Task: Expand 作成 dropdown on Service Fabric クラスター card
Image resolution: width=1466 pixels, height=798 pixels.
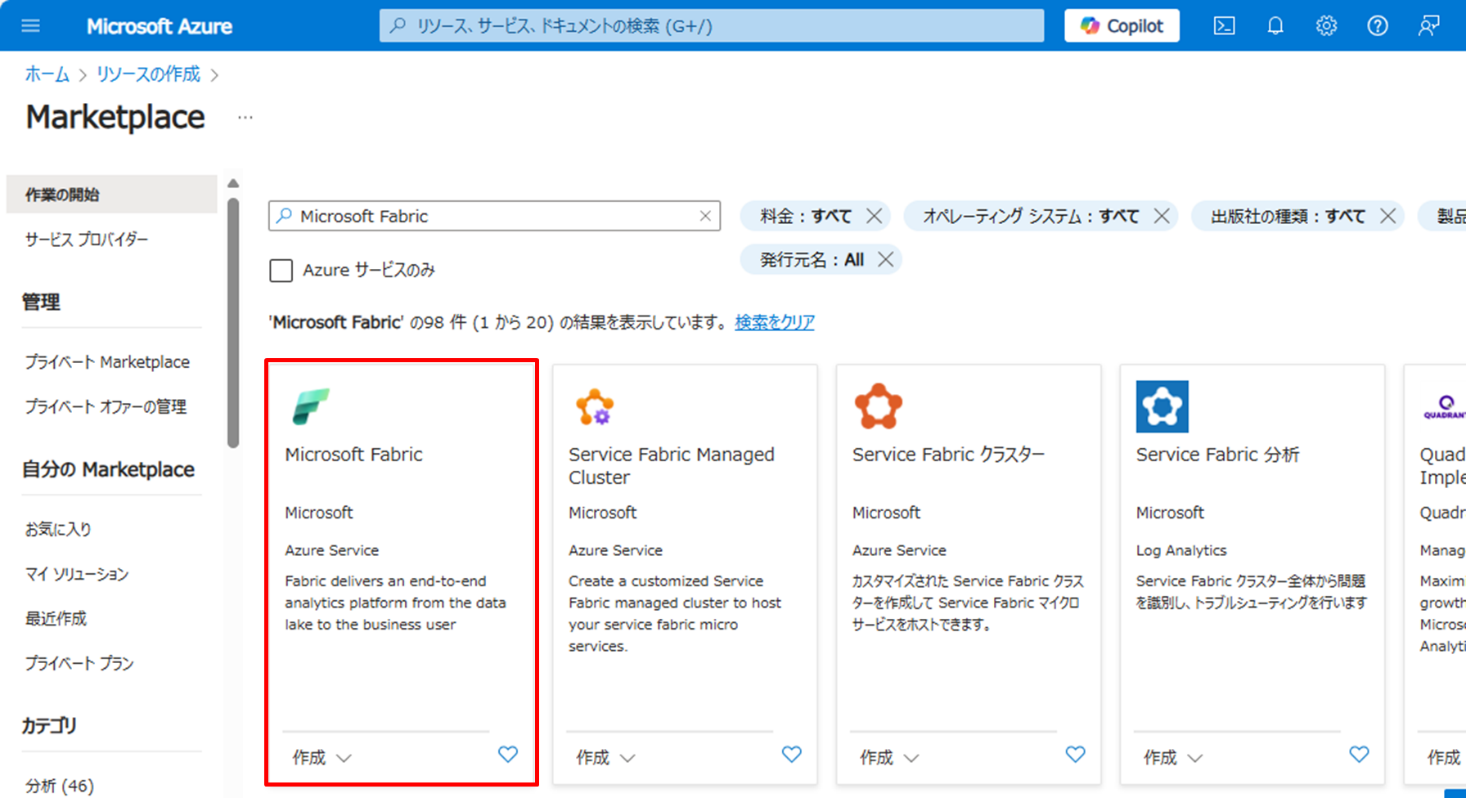Action: click(x=890, y=757)
